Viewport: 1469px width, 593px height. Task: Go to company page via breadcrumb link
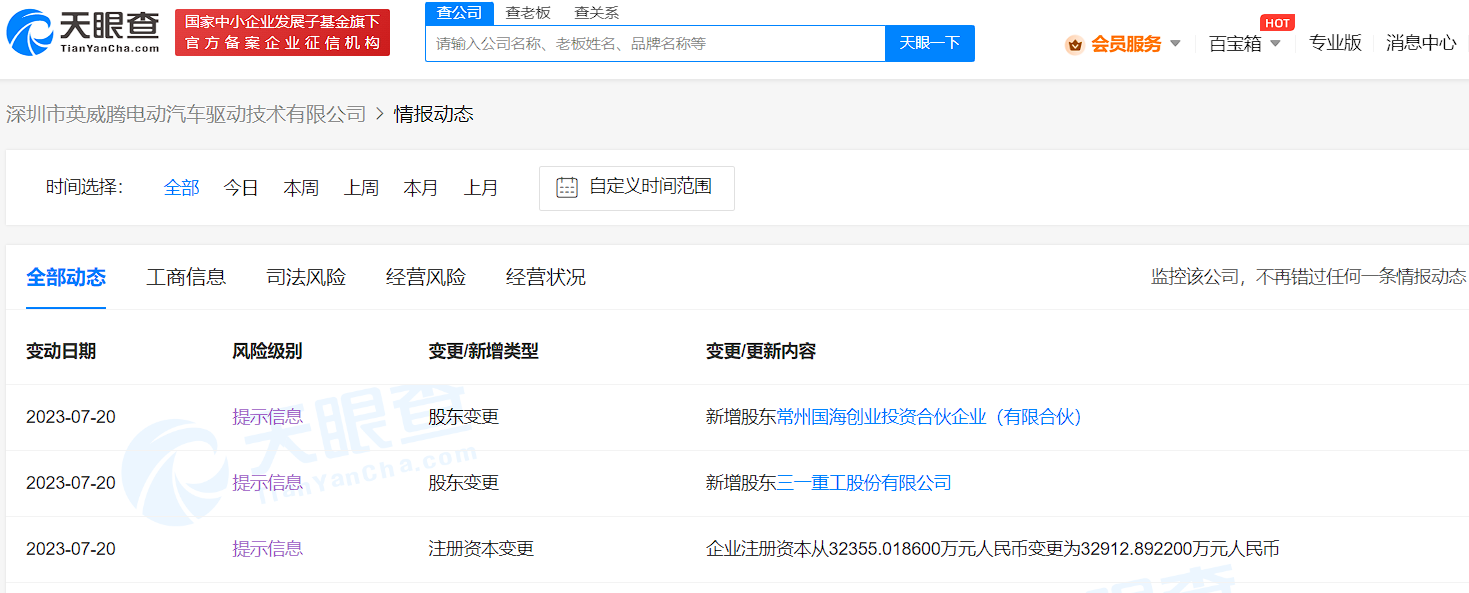[x=186, y=114]
